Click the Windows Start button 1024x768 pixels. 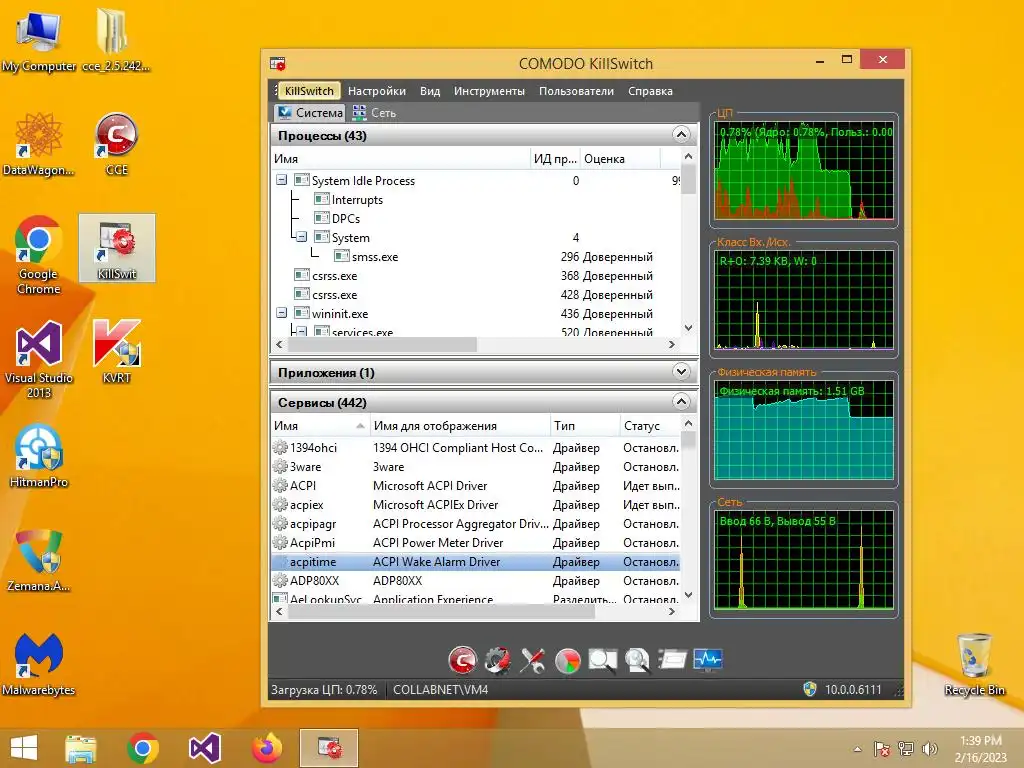pos(24,748)
